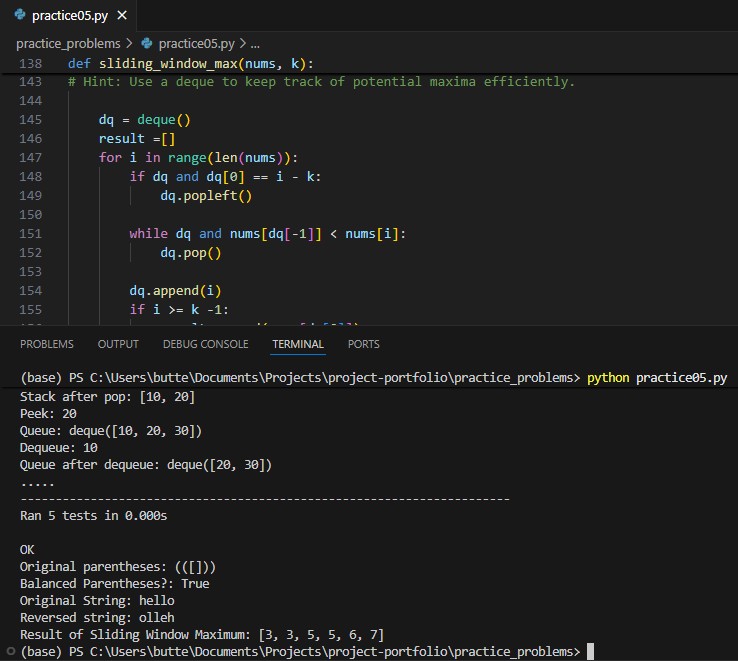Click the 'Reversed string: olleh' line
This screenshot has height=661, width=738.
[x=97, y=618]
